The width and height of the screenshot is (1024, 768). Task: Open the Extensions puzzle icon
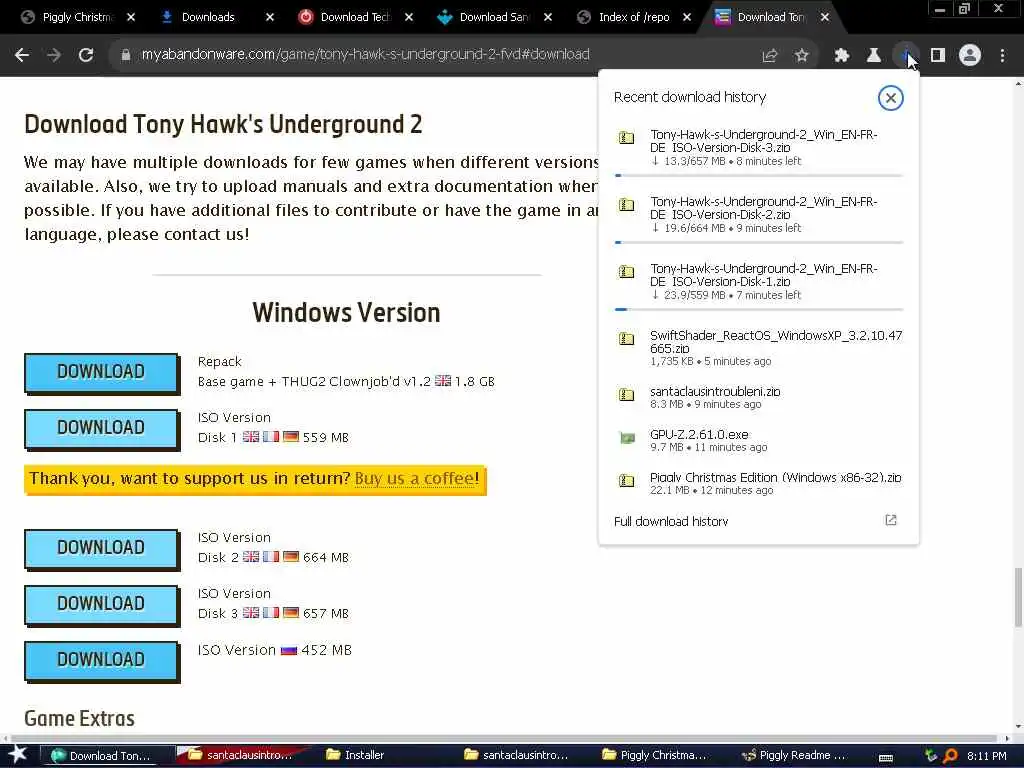[842, 56]
